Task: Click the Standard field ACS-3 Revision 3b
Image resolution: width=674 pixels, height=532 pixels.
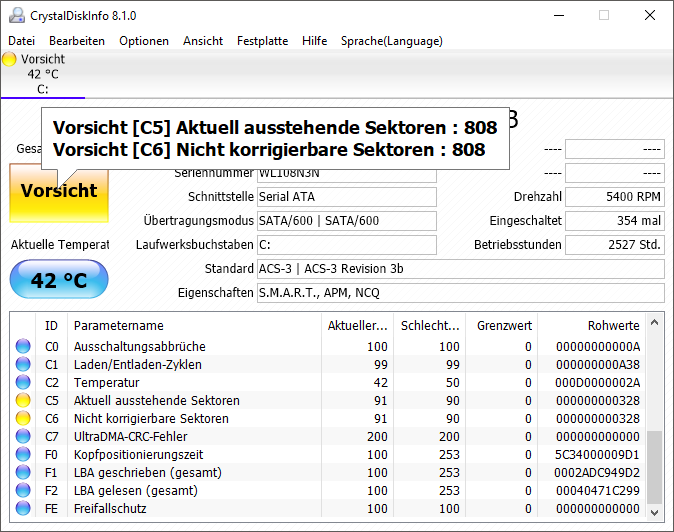Action: coord(461,269)
